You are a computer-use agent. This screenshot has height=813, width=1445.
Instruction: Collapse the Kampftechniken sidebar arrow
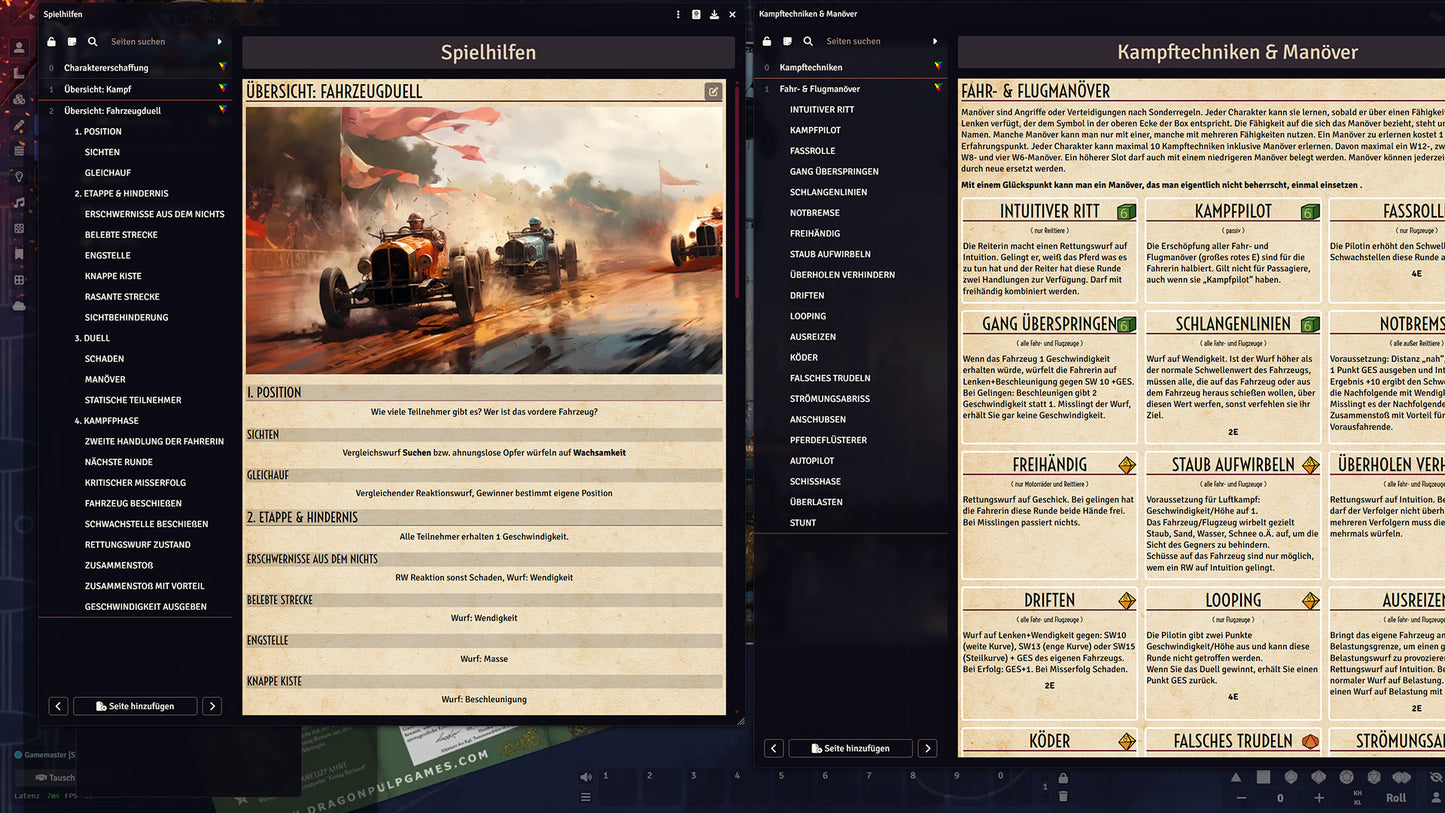tap(935, 42)
